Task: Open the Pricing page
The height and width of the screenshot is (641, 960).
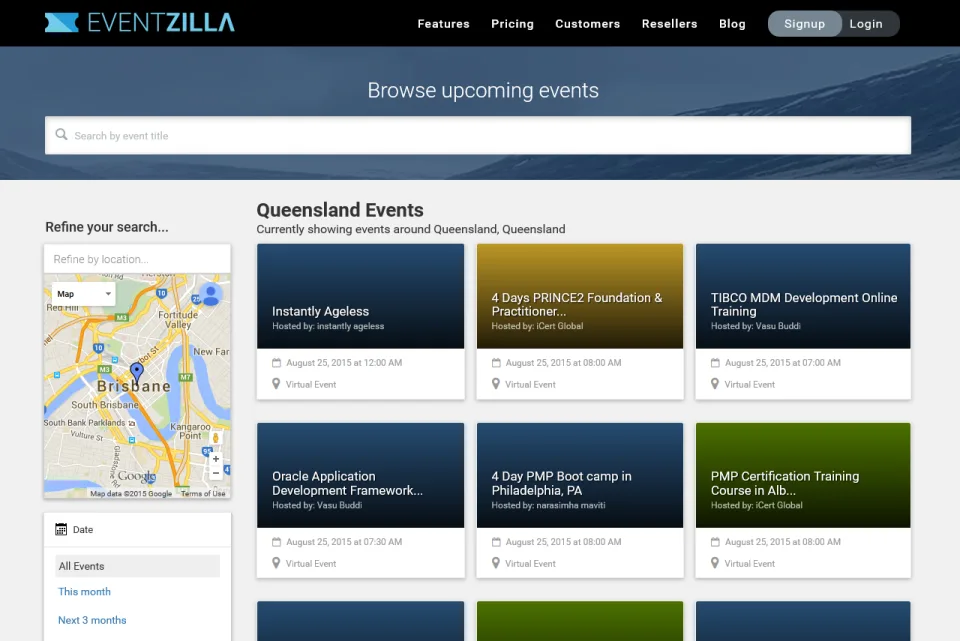Action: tap(512, 24)
